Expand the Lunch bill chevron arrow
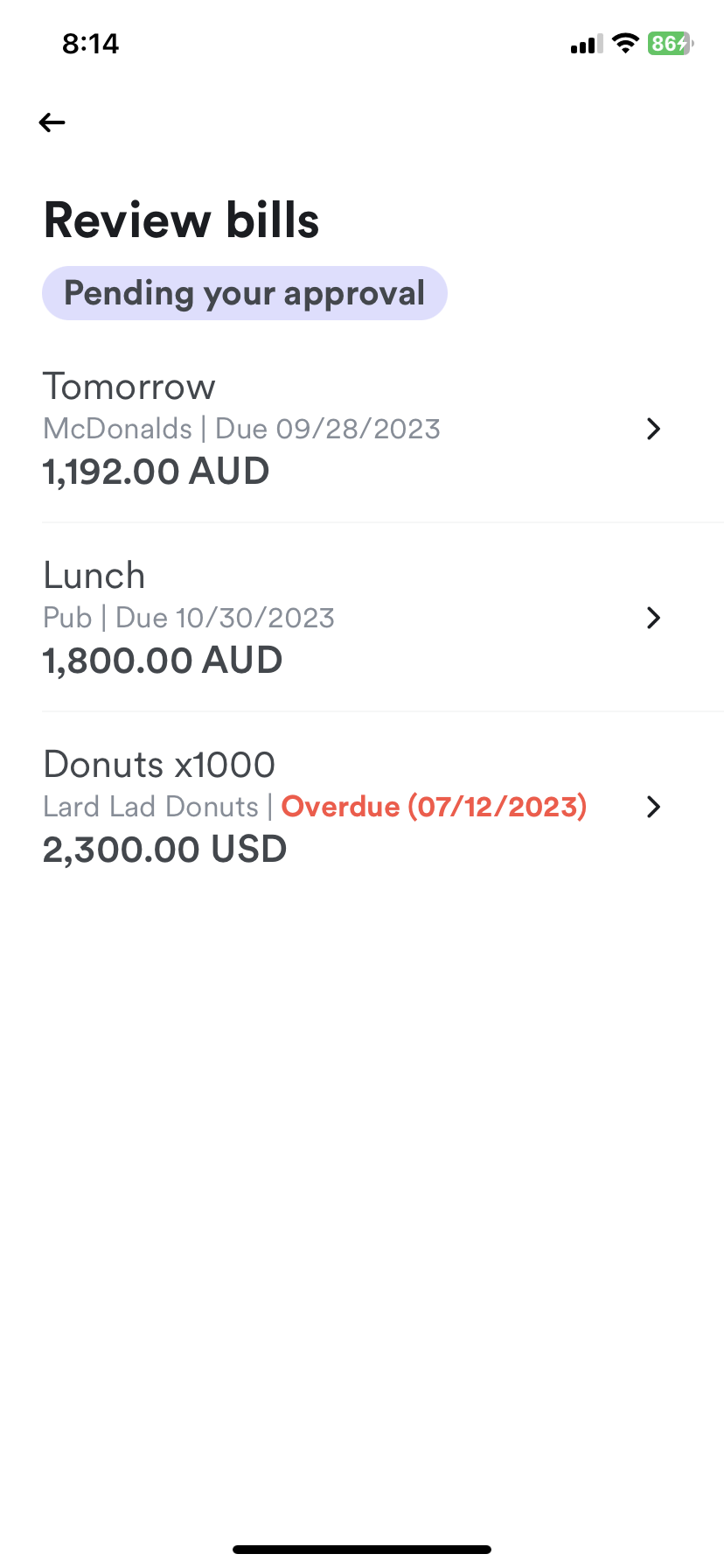Screen dimensions: 724x1568 tap(653, 618)
